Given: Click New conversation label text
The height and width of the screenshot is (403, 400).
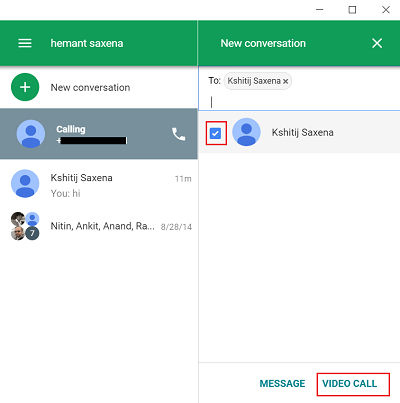Looking at the screenshot, I should (90, 87).
